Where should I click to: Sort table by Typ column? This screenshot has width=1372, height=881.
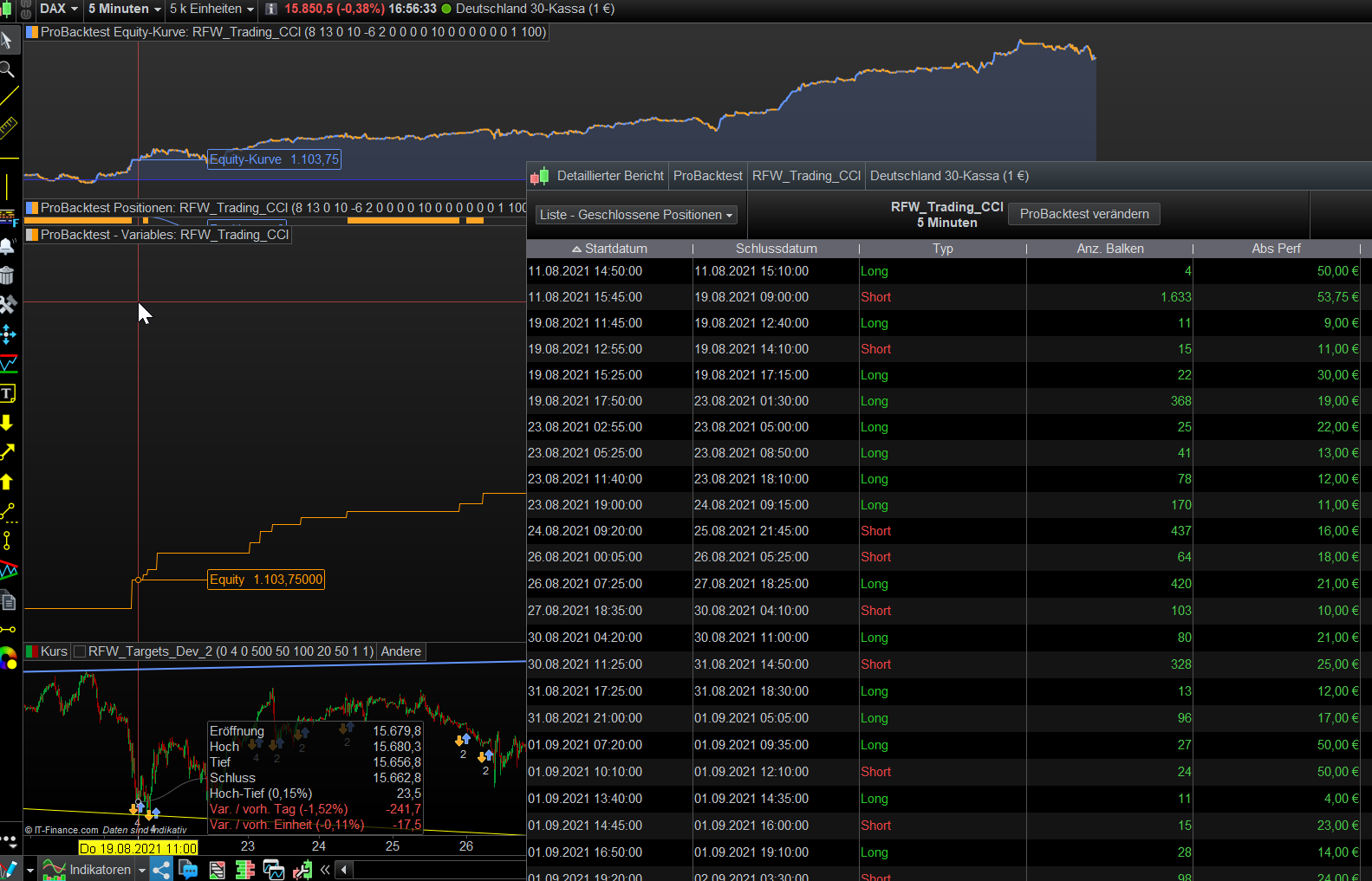pyautogui.click(x=943, y=249)
